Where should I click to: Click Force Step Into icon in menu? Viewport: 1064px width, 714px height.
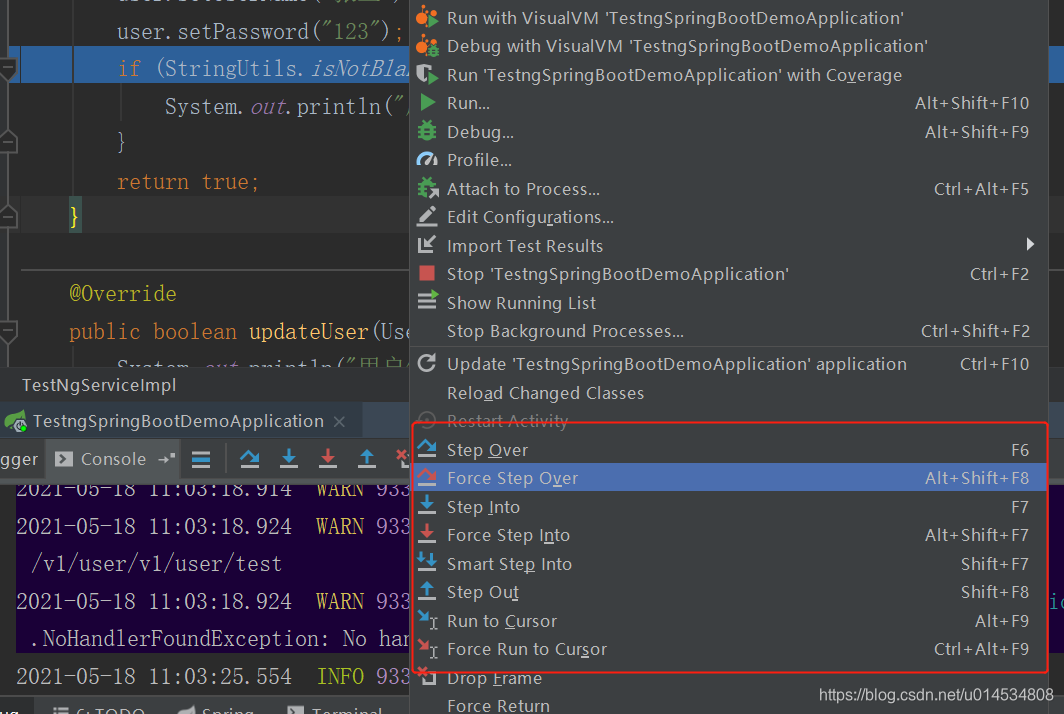click(x=428, y=533)
